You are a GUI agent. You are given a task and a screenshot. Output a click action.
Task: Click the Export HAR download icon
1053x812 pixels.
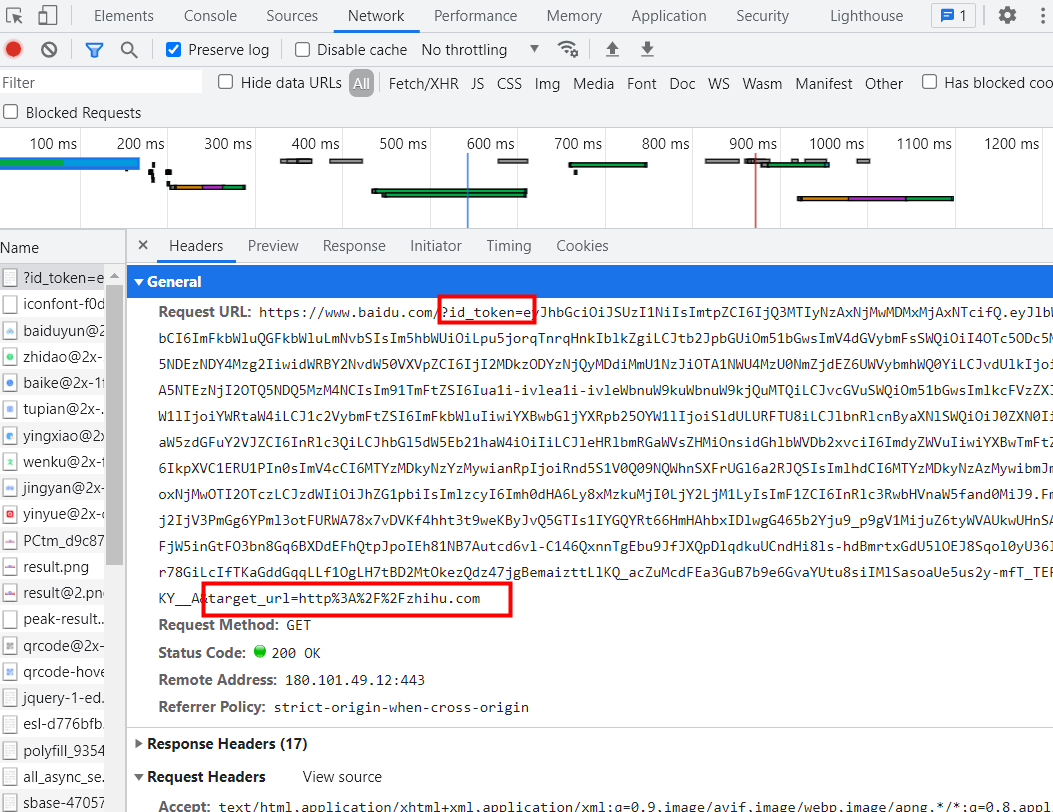point(647,50)
